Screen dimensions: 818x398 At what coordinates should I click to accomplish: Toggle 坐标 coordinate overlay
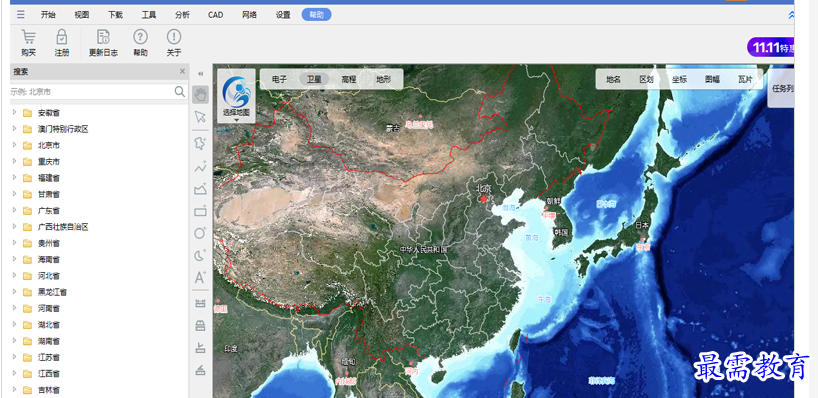(679, 80)
